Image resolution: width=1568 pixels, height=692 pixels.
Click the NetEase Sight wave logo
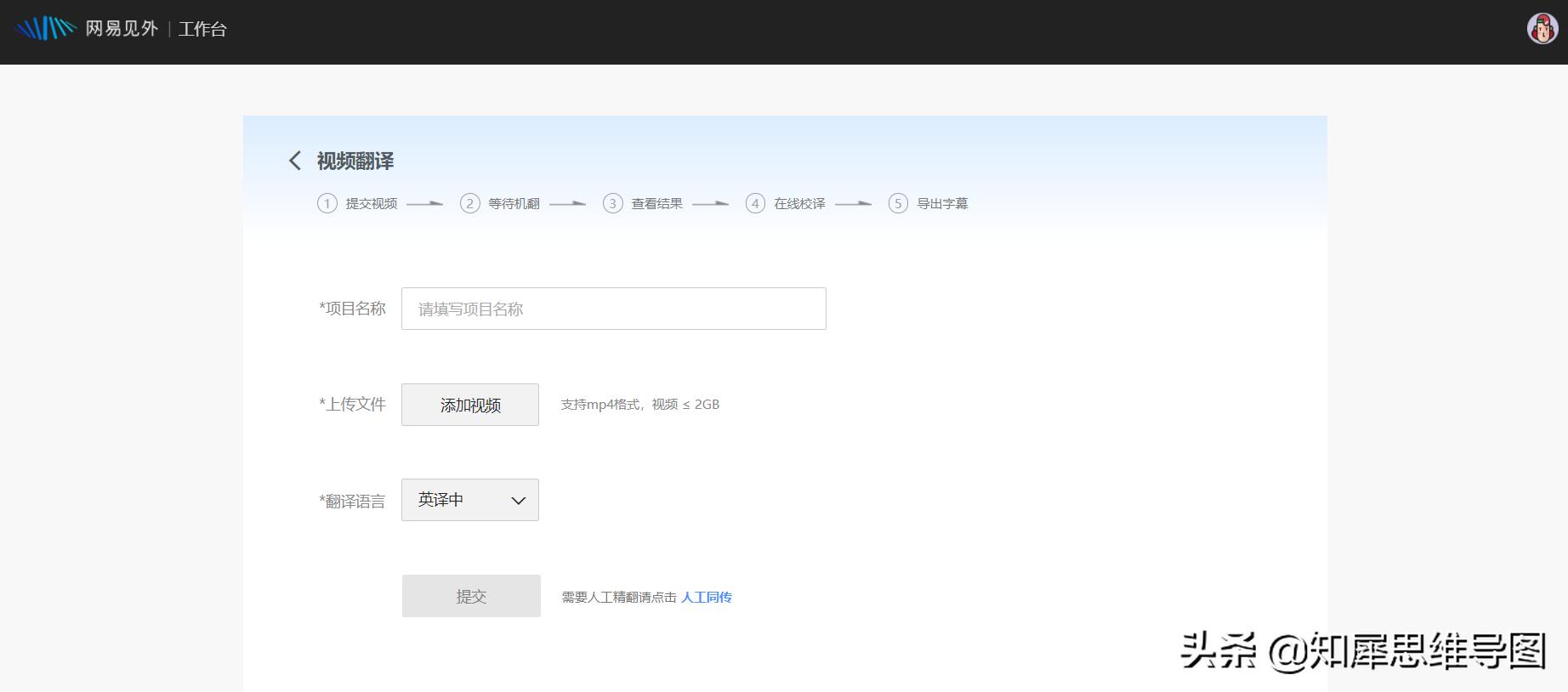coord(46,29)
